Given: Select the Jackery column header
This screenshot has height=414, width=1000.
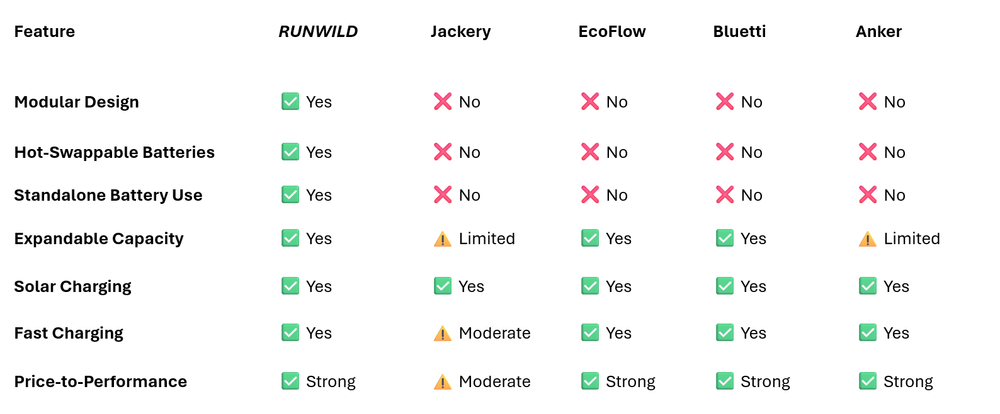Looking at the screenshot, I should tap(460, 32).
